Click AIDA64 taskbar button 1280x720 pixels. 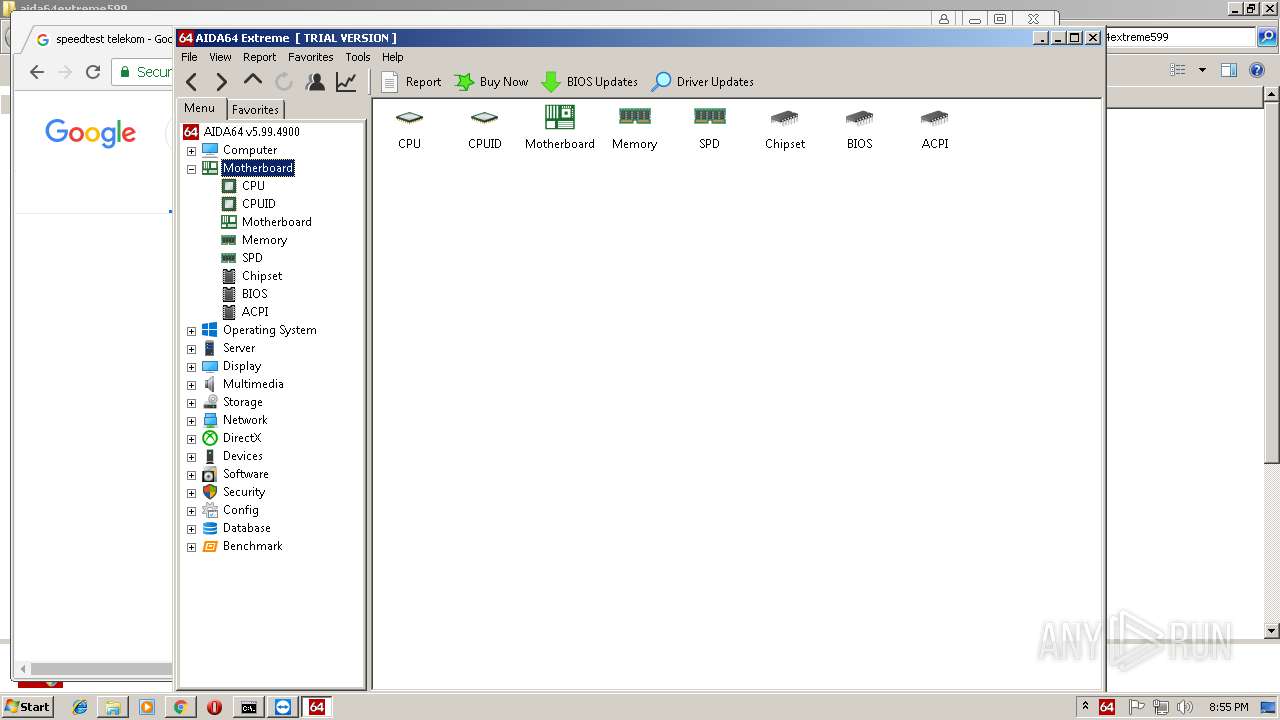pyautogui.click(x=316, y=707)
